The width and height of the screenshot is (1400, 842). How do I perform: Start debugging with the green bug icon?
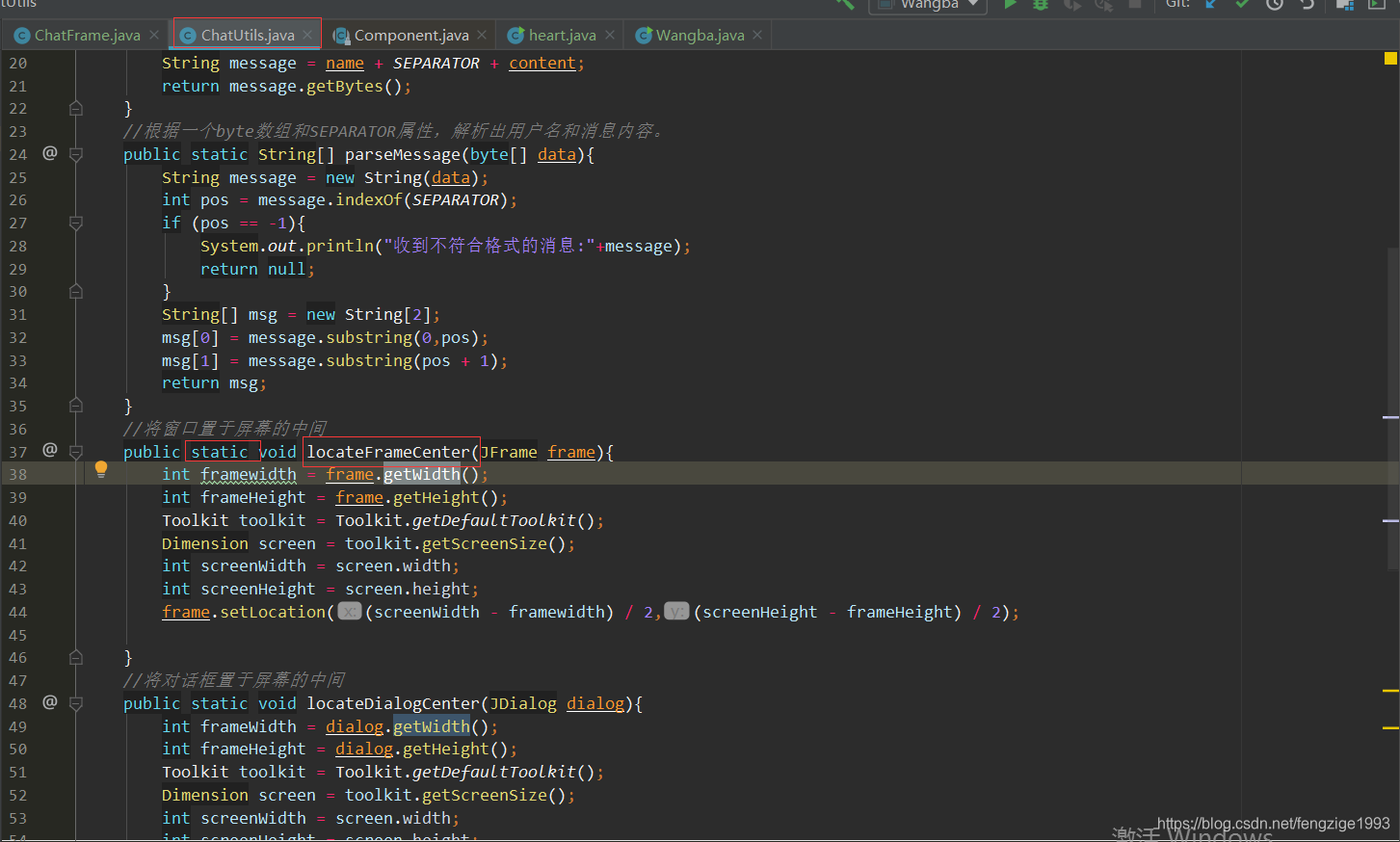[x=1041, y=4]
